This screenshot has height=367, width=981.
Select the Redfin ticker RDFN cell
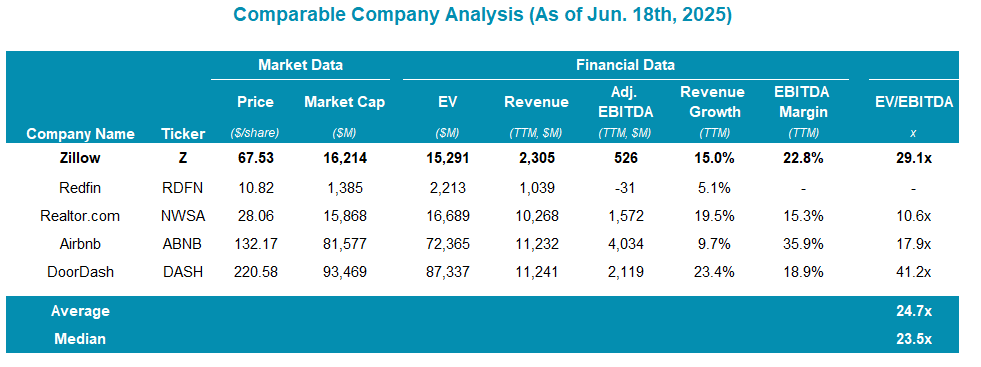[x=183, y=188]
